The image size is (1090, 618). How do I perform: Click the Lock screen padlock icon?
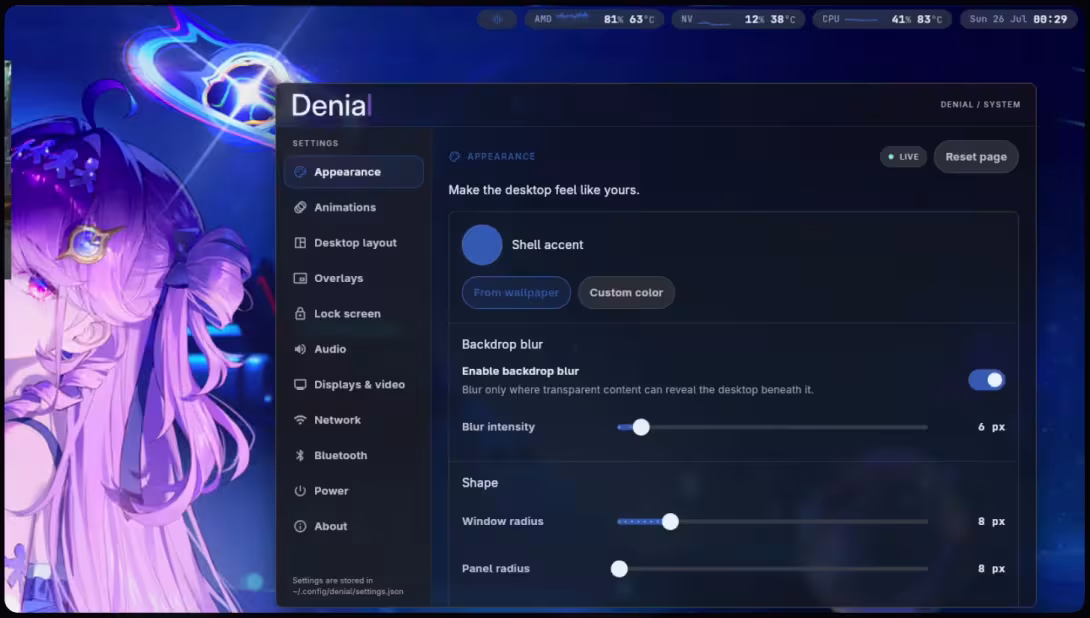[x=300, y=314]
